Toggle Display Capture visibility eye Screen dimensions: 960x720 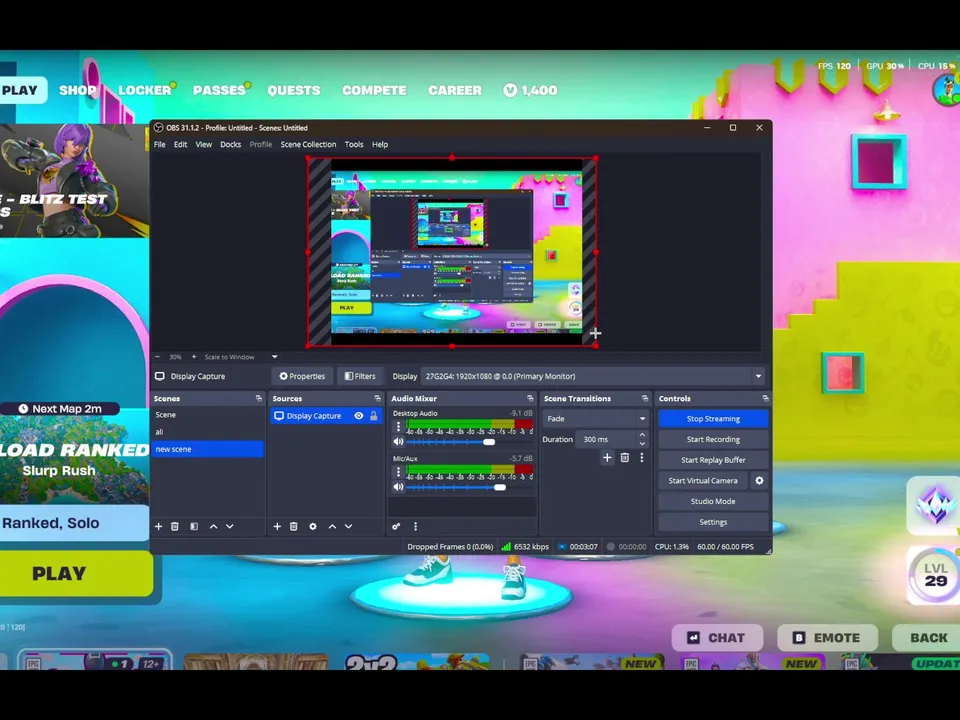point(359,416)
